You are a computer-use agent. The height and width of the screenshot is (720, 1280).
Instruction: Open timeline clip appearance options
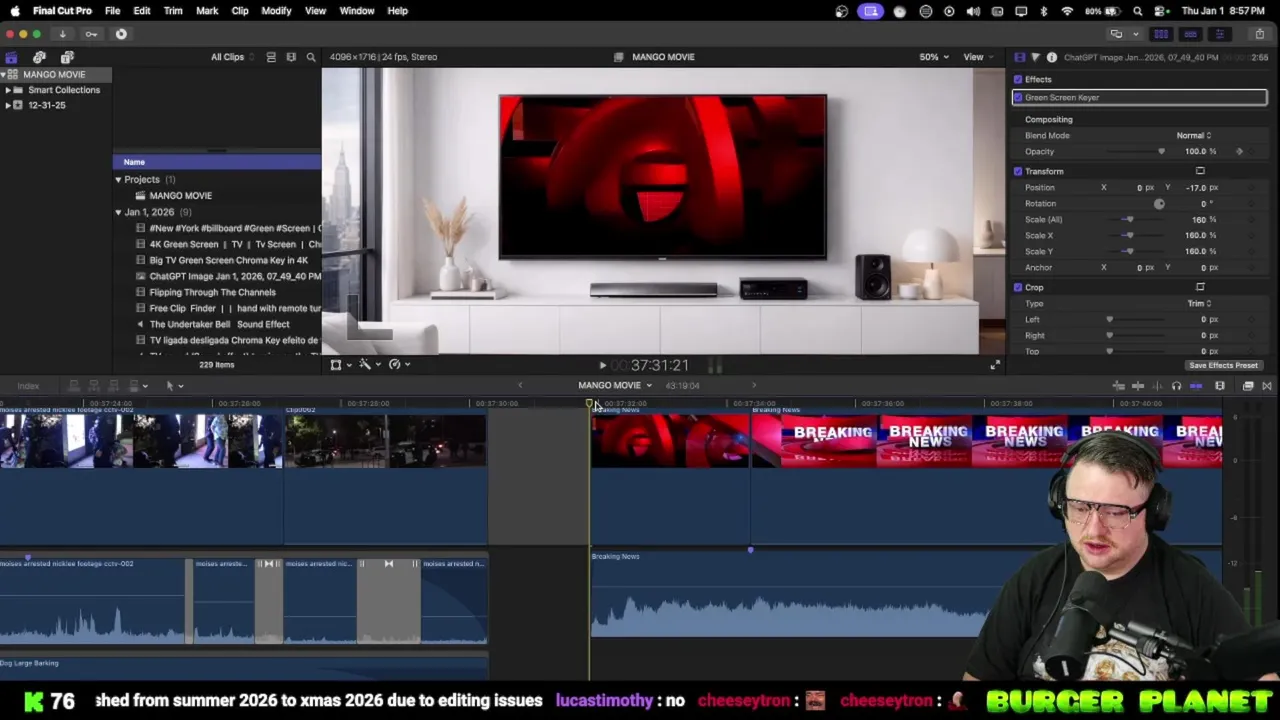[x=1220, y=386]
